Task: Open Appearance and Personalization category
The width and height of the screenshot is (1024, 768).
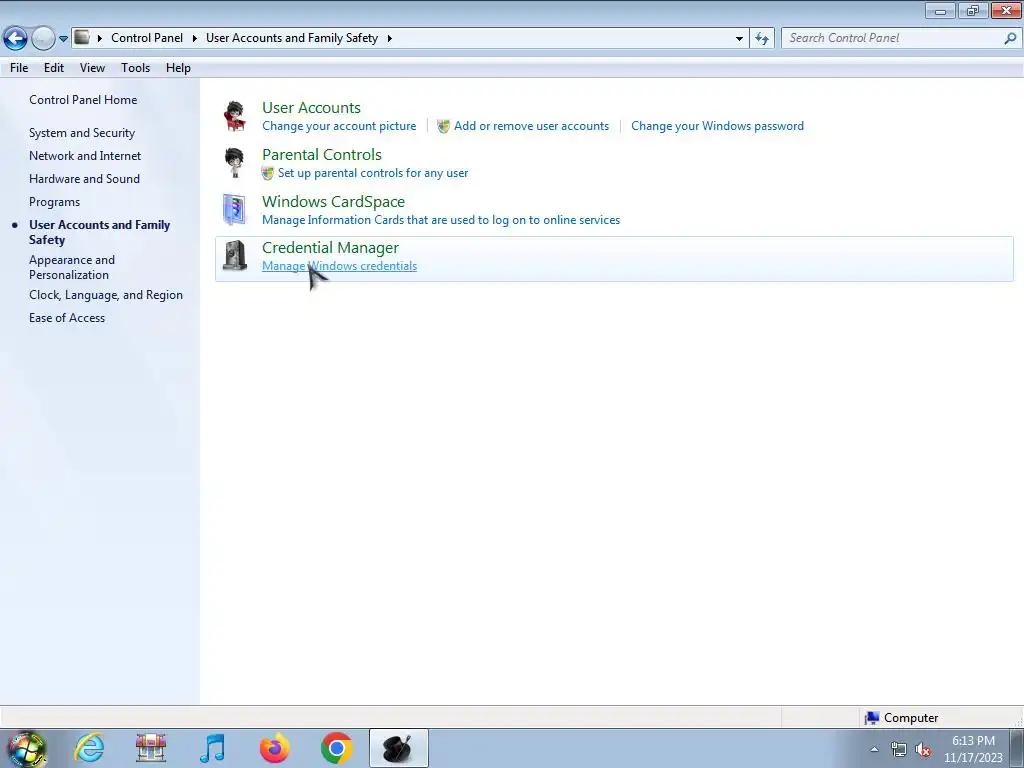Action: click(x=72, y=267)
